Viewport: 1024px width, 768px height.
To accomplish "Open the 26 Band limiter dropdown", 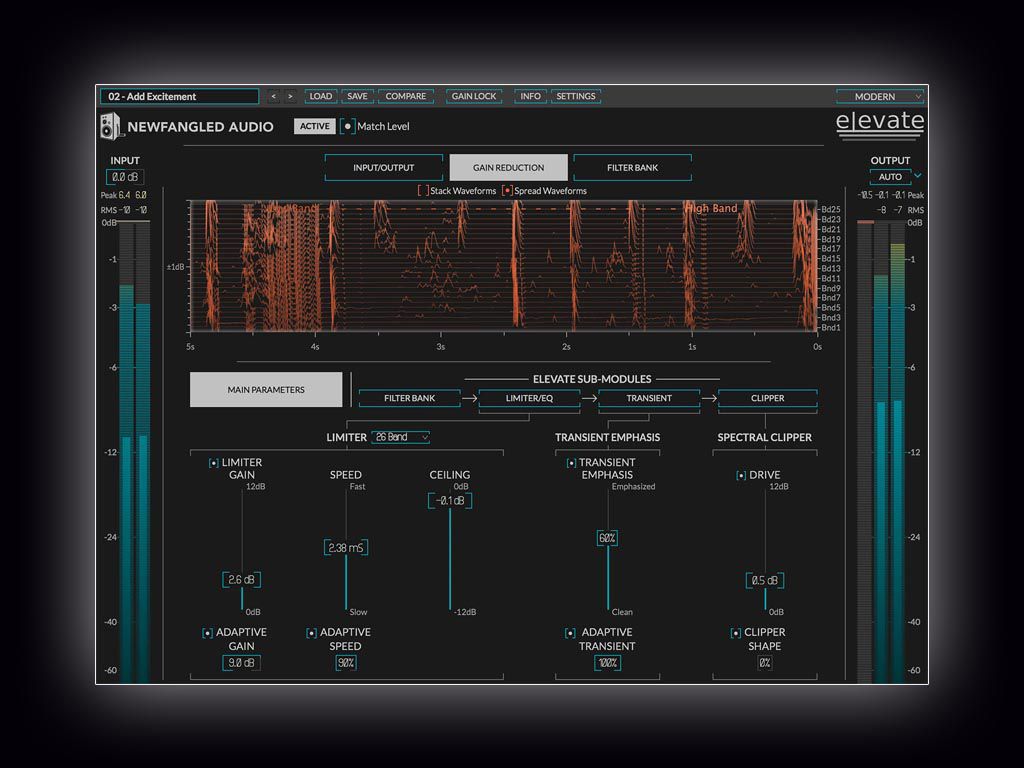I will coord(400,437).
